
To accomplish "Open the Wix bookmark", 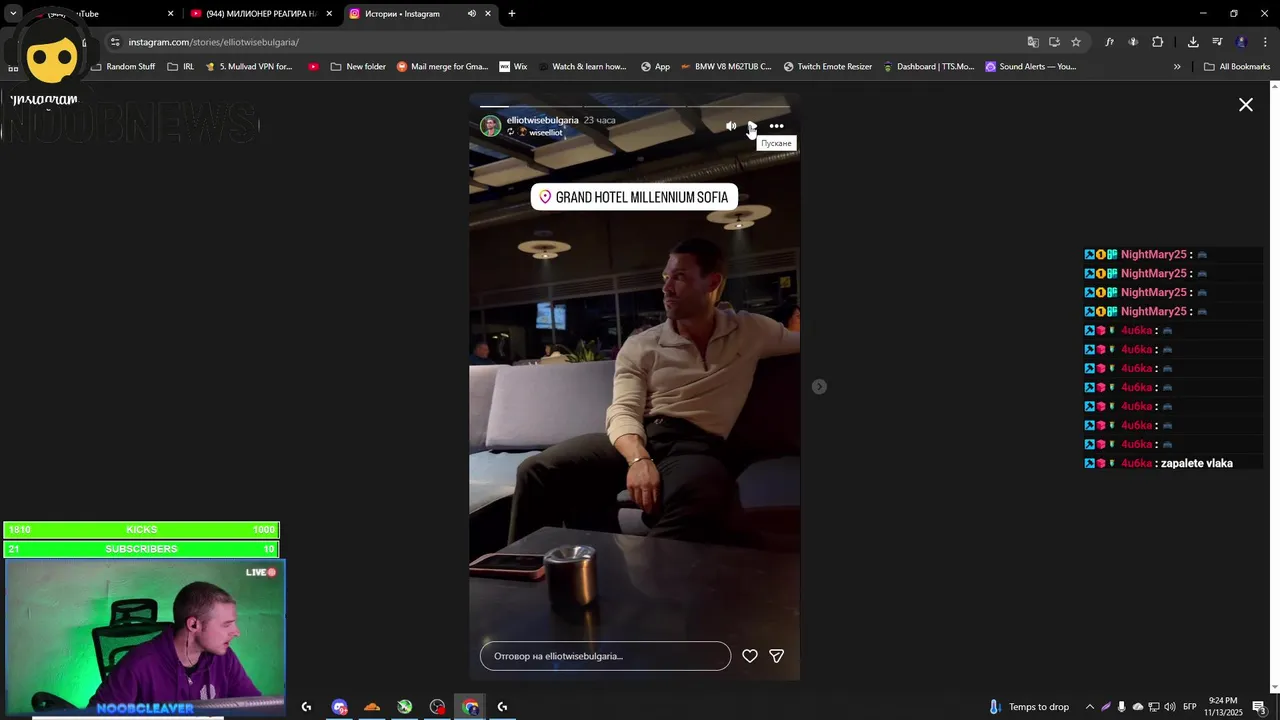I will [513, 67].
